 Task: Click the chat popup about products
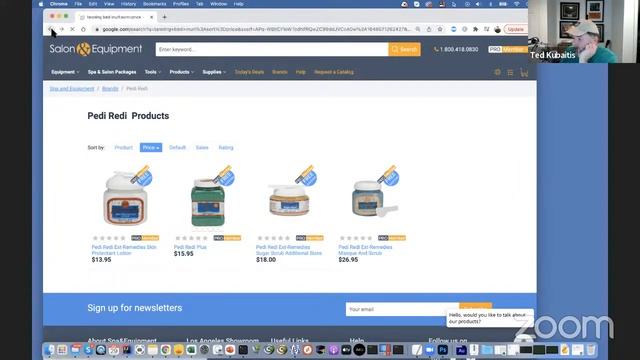click(489, 318)
